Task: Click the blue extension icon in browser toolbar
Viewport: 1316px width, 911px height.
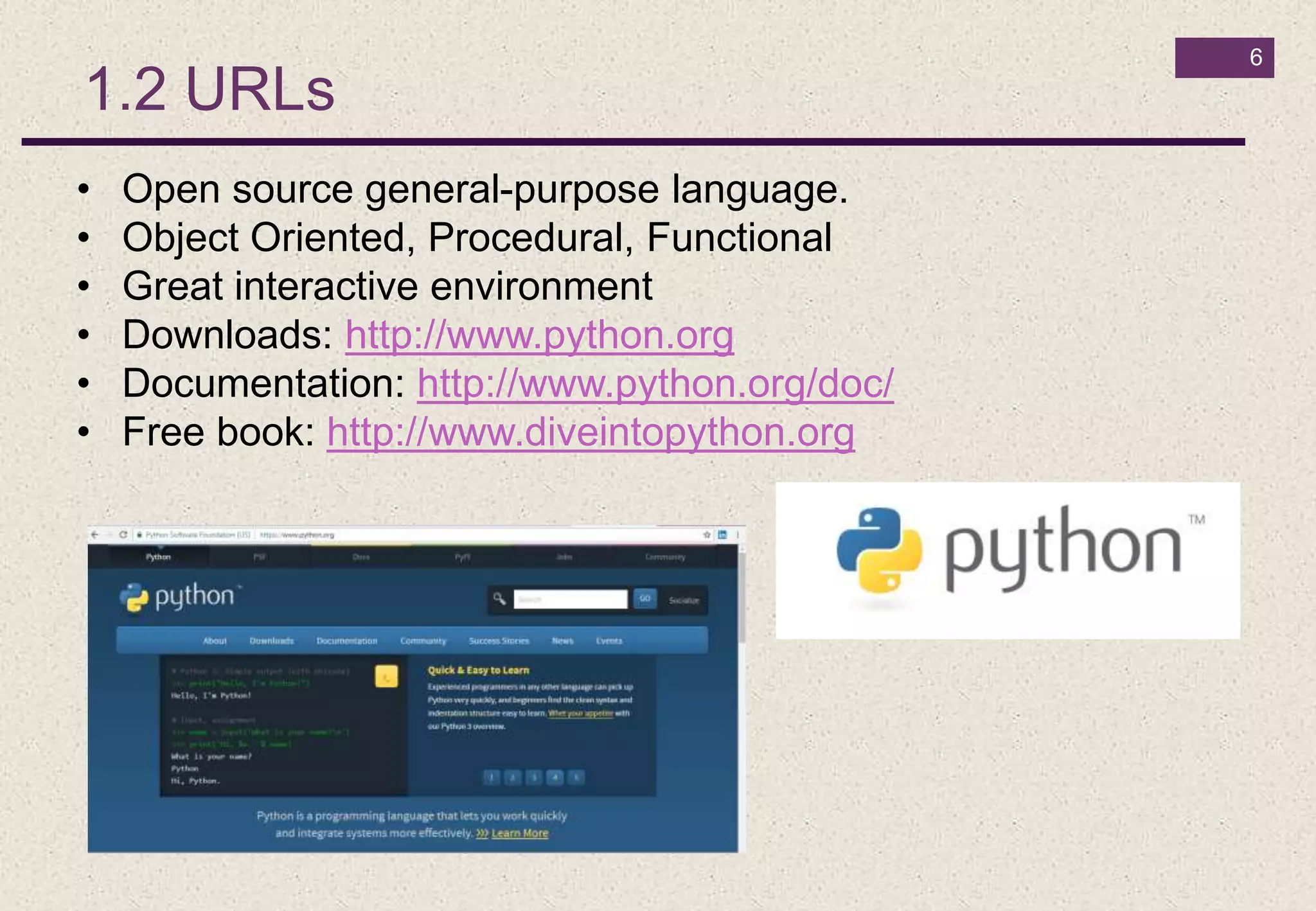Action: pos(722,535)
